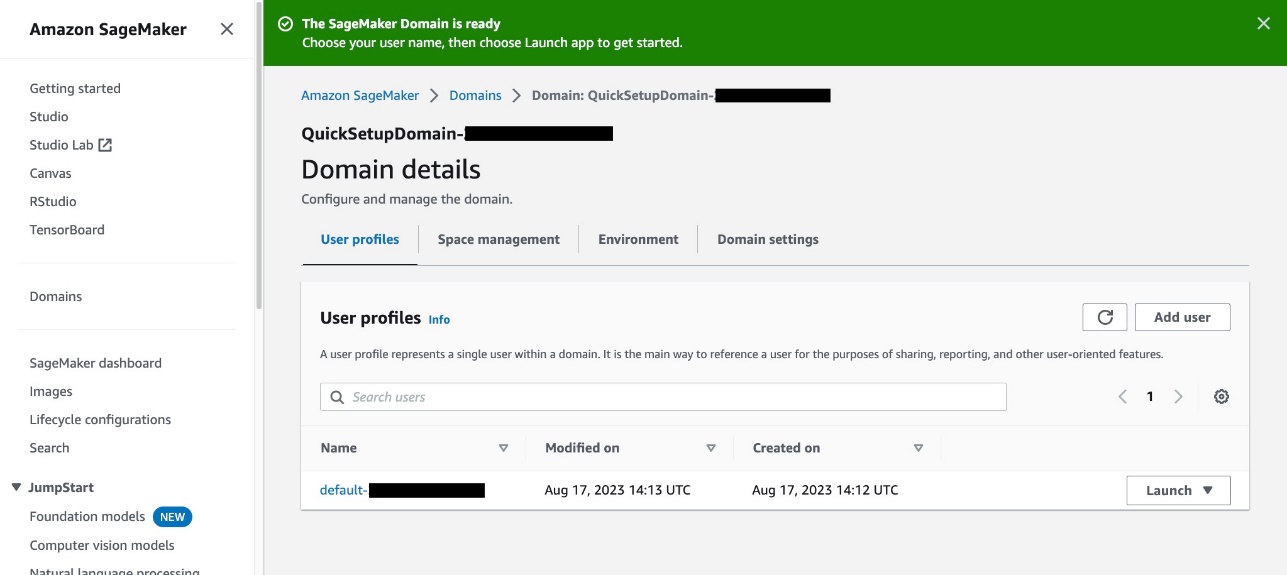Sort by Modified on column arrow

[x=711, y=448]
